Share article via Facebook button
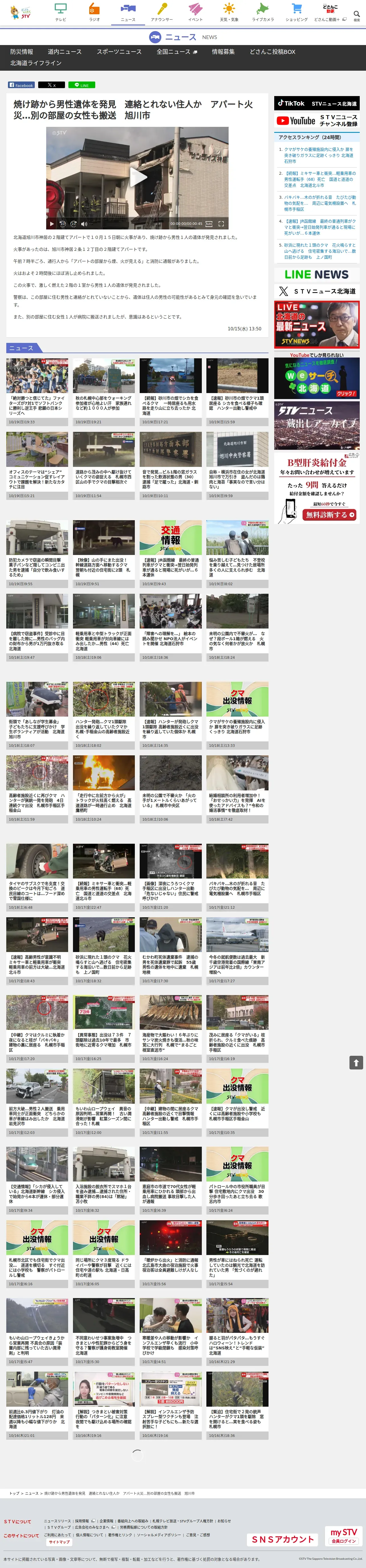Screen dimensions: 366x1568 [21, 85]
